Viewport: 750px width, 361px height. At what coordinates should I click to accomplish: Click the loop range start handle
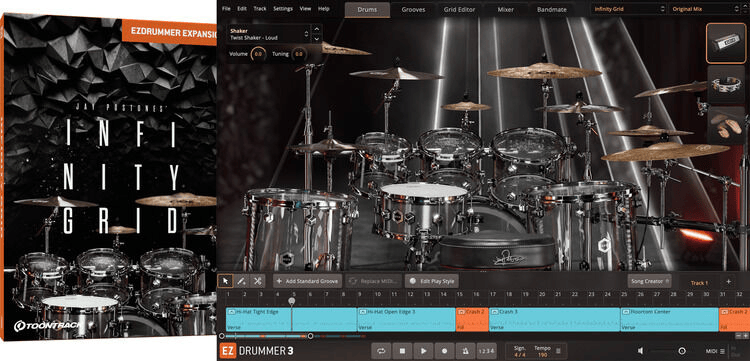pyautogui.click(x=221, y=336)
